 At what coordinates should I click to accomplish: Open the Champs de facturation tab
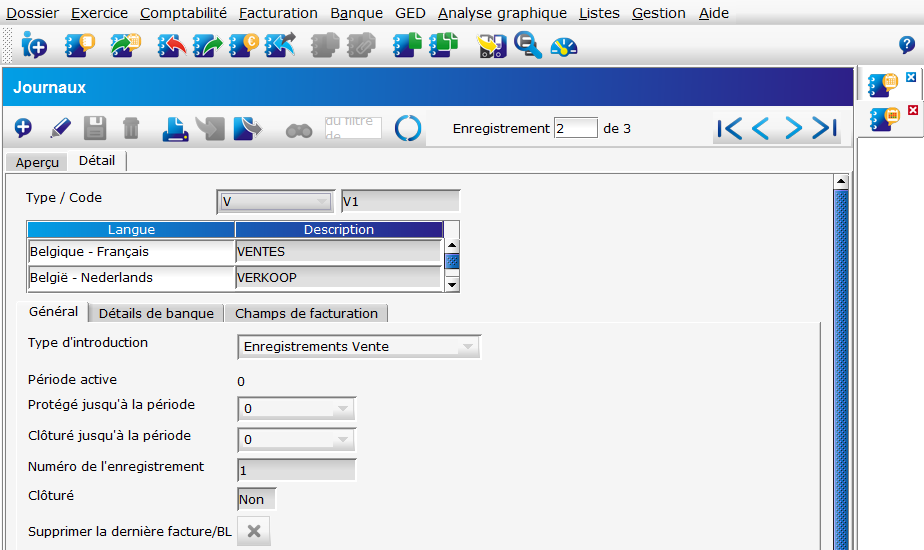point(306,313)
